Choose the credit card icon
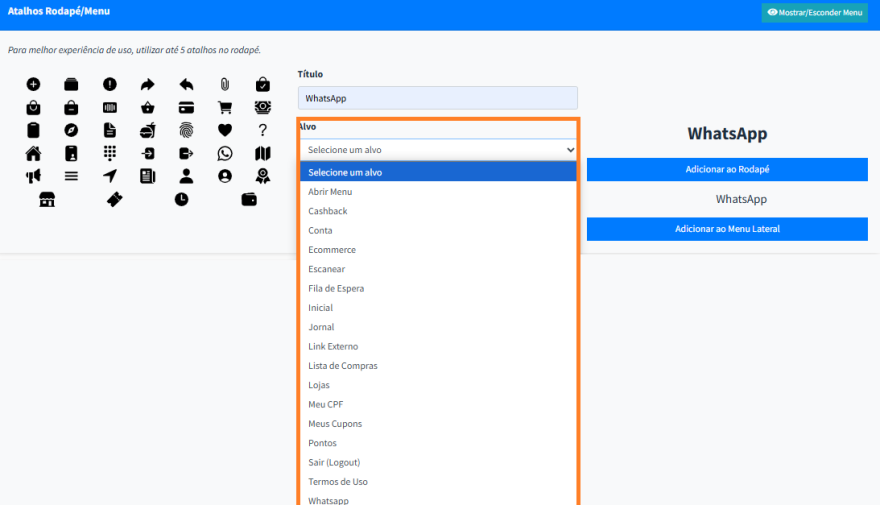 click(x=186, y=107)
